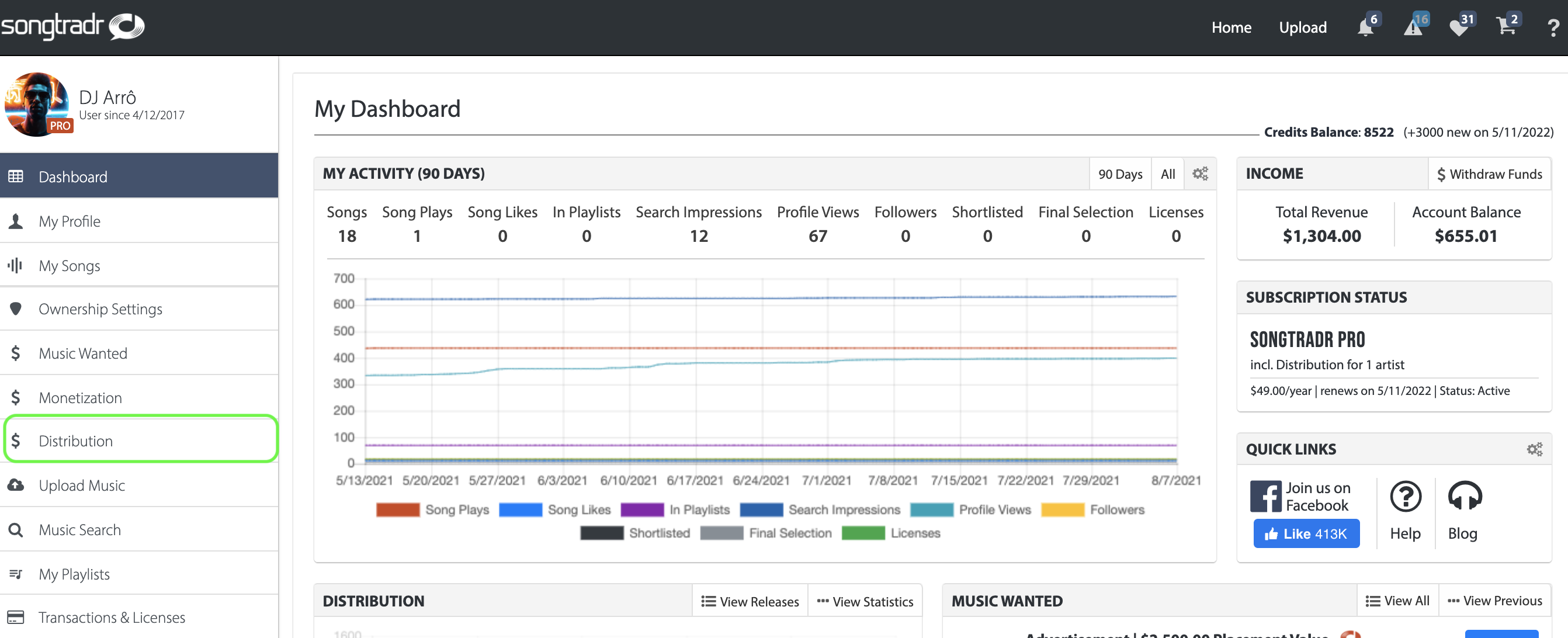Image resolution: width=1568 pixels, height=638 pixels.
Task: Click View Statistics in Distribution panel
Action: coord(865,601)
